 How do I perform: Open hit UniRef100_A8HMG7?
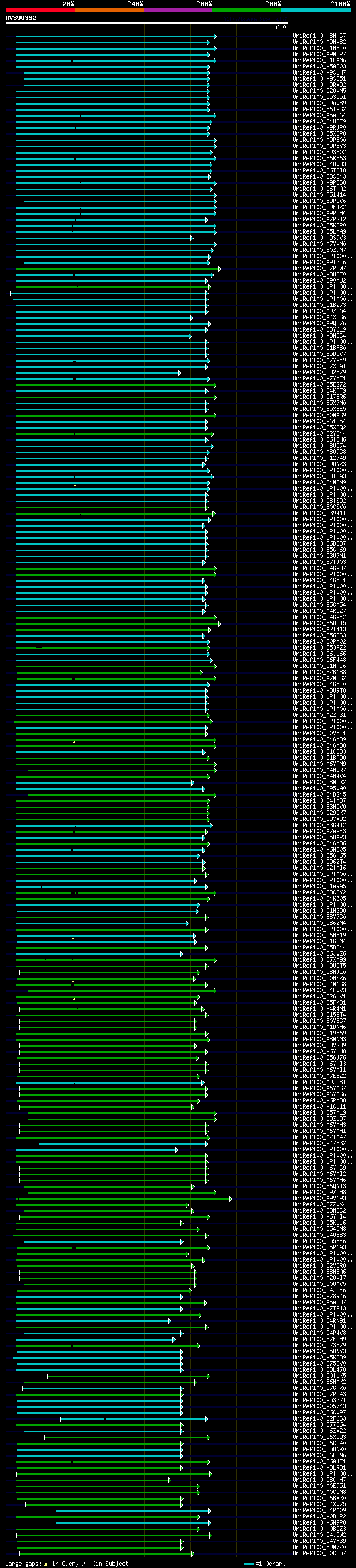tap(319, 36)
